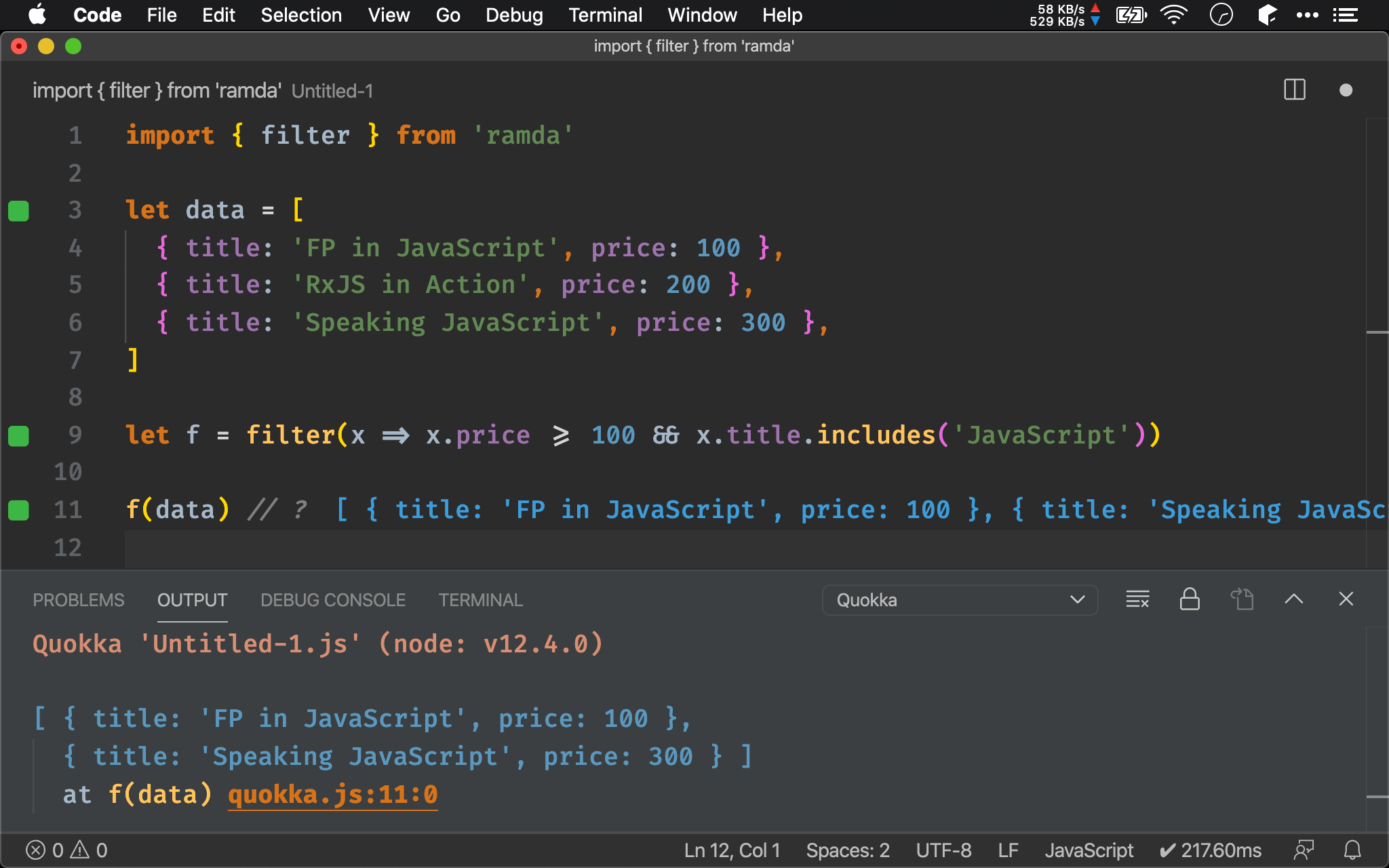Click 'RxJS in Action' string on line 5

click(x=410, y=285)
